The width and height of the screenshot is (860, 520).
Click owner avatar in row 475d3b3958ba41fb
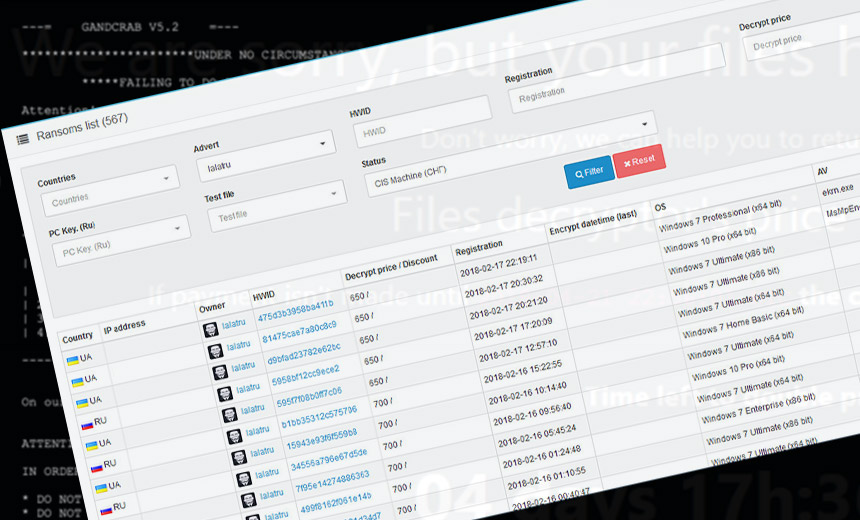pos(211,330)
